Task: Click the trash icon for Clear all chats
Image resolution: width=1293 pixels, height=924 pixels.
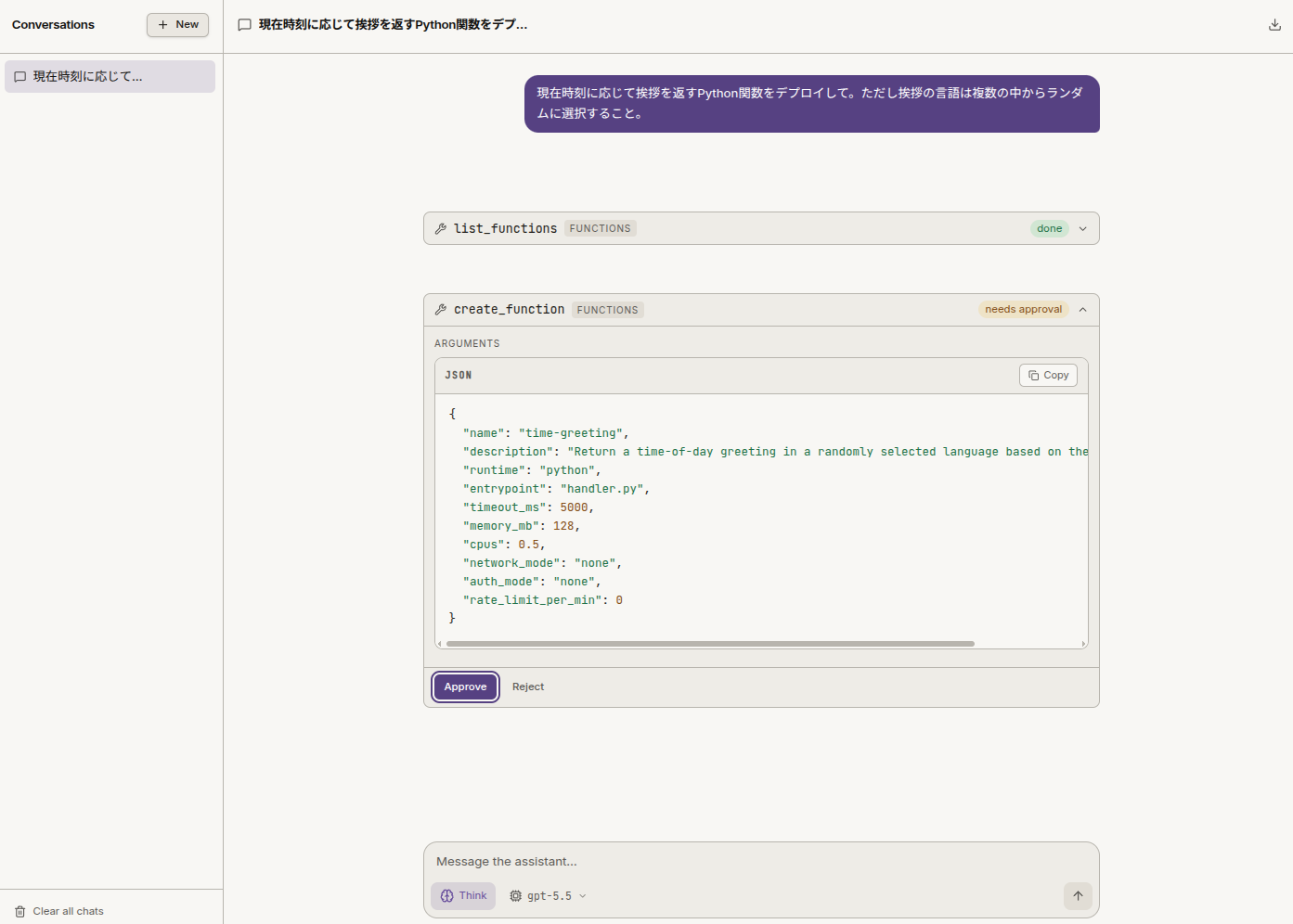Action: click(20, 912)
